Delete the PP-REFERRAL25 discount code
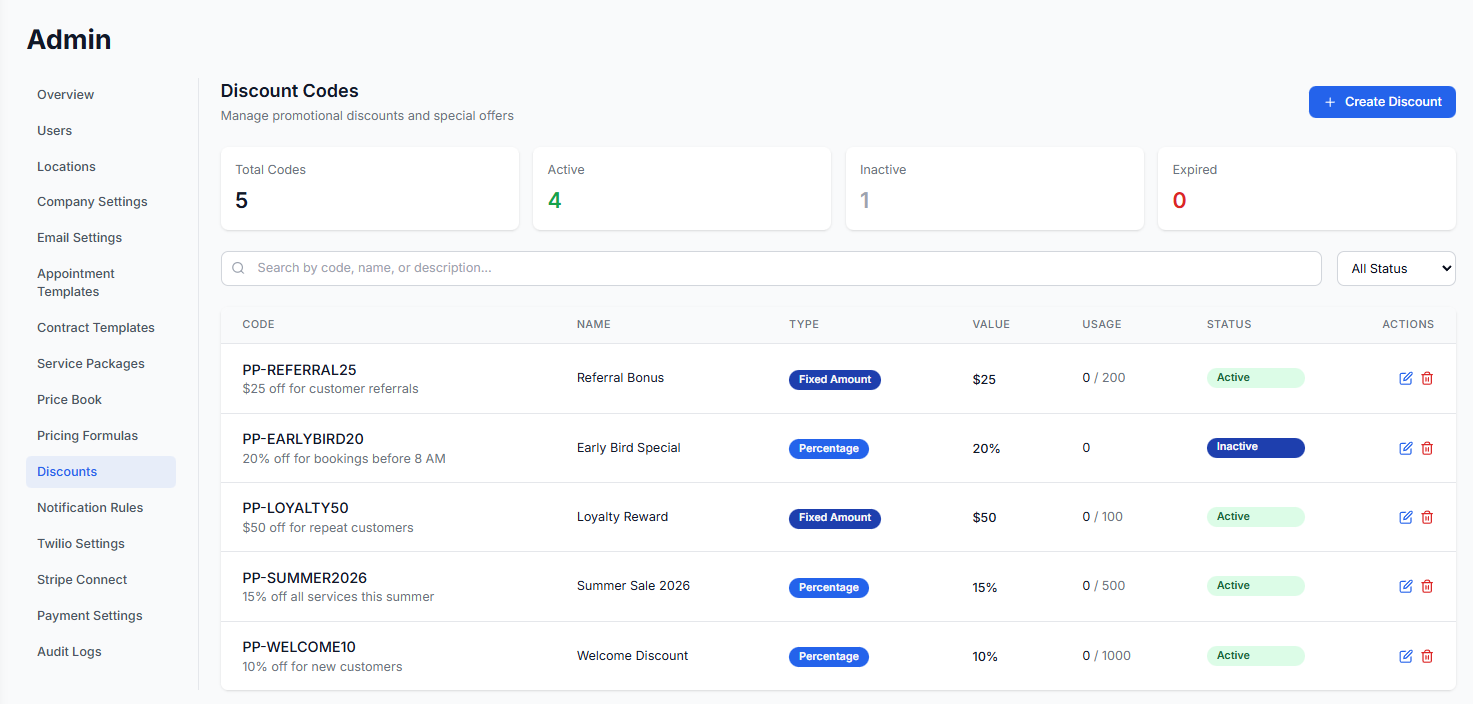This screenshot has height=704, width=1473. (x=1427, y=378)
